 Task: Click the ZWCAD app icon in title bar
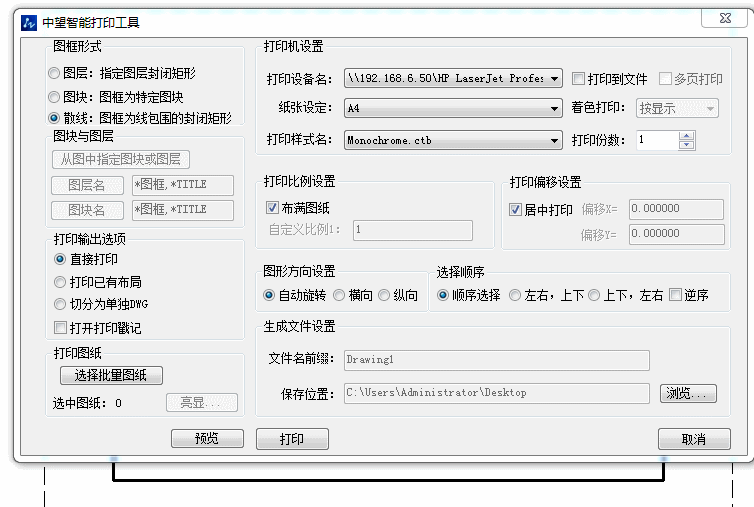point(29,23)
